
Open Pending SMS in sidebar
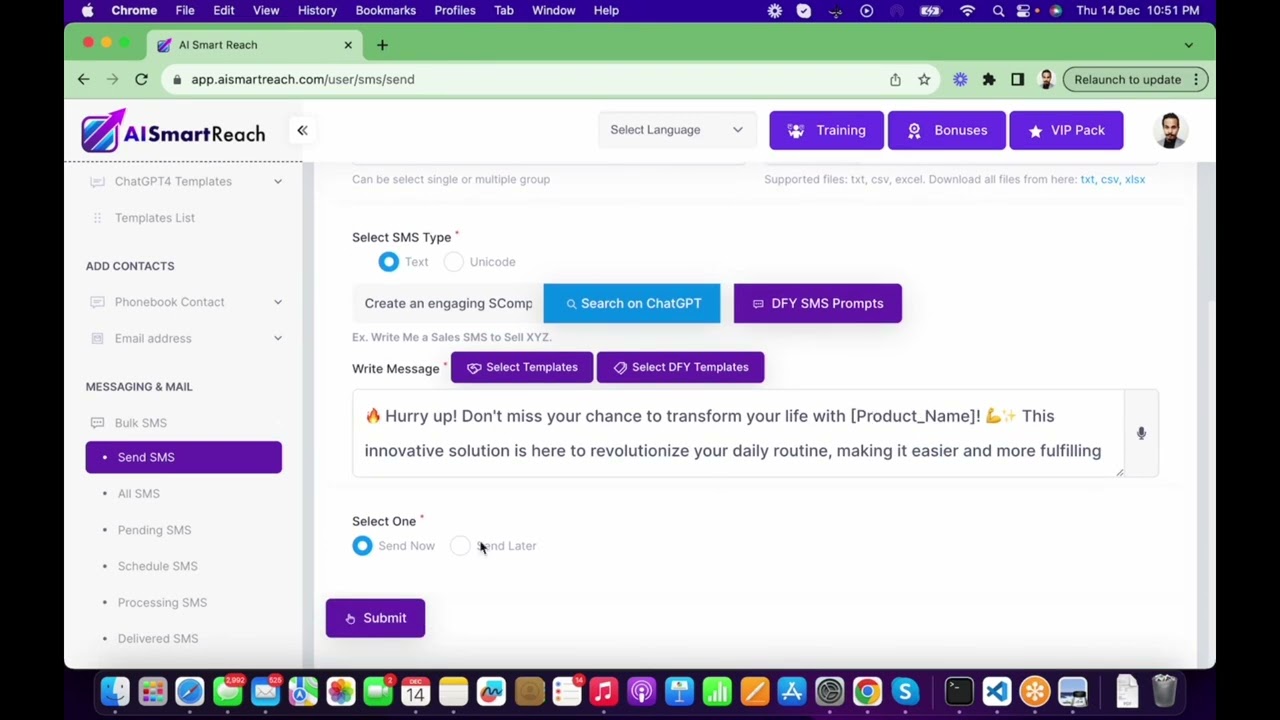154,530
